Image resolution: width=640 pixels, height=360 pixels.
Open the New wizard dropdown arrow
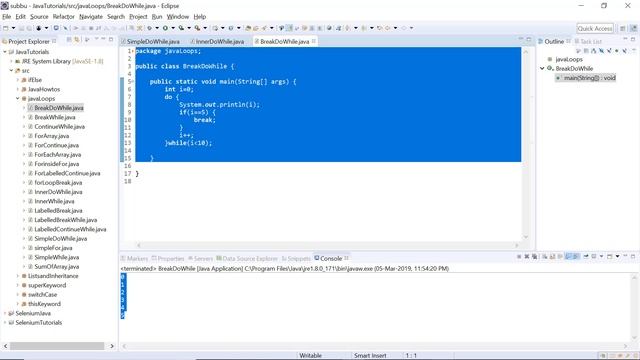coord(13,28)
